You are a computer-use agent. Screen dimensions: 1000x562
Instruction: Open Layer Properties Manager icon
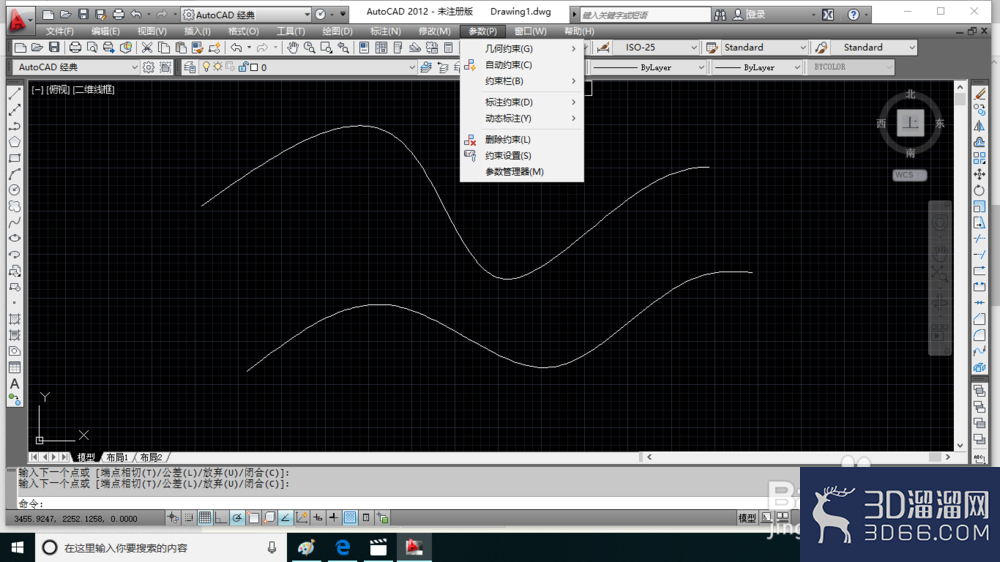coord(190,67)
